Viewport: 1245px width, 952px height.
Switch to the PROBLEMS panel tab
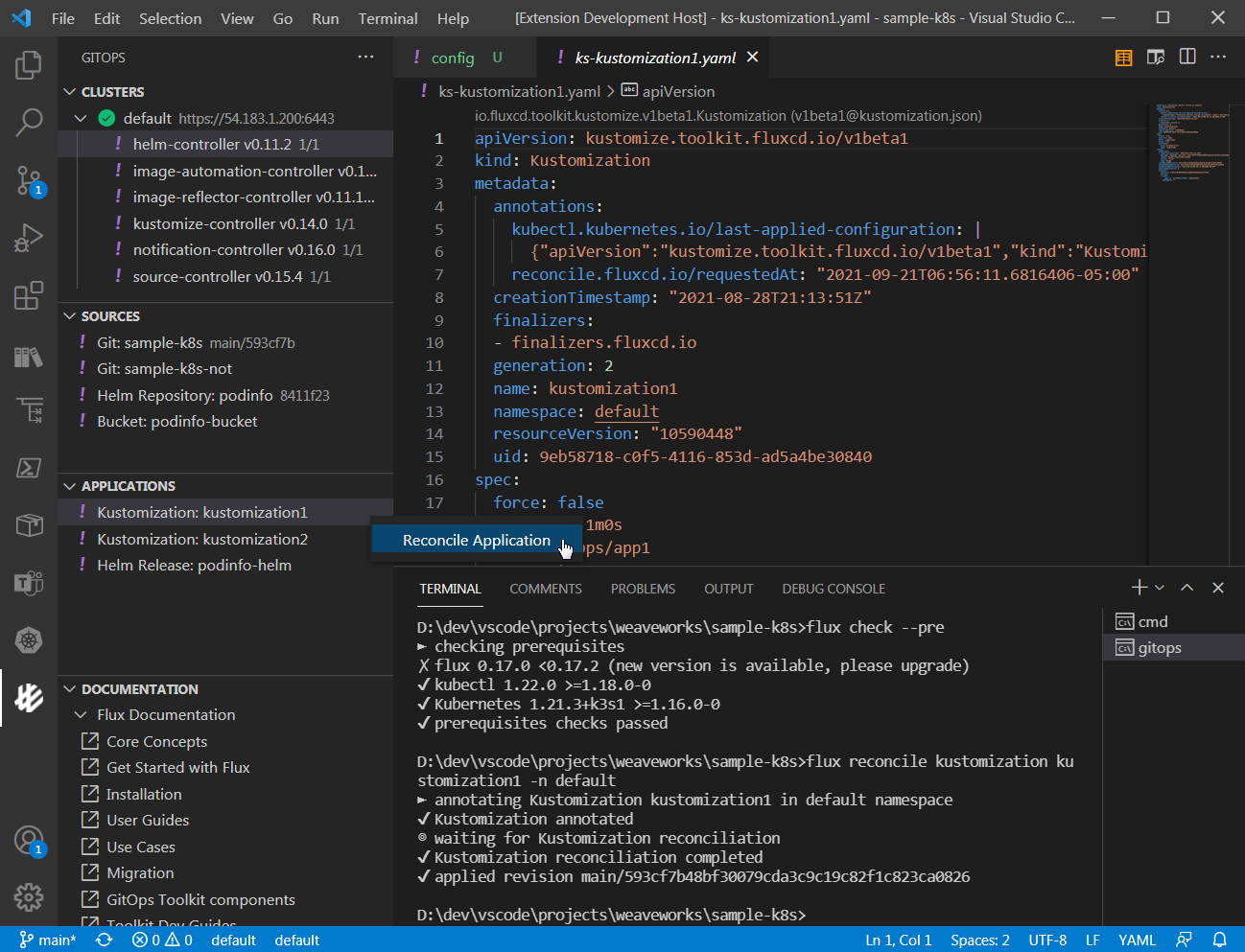click(x=643, y=589)
